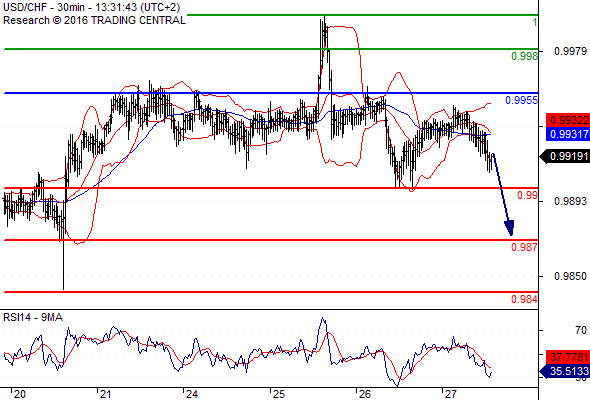Click the RSI14 - 9MA indicator title
The width and height of the screenshot is (590, 400).
pyautogui.click(x=33, y=318)
